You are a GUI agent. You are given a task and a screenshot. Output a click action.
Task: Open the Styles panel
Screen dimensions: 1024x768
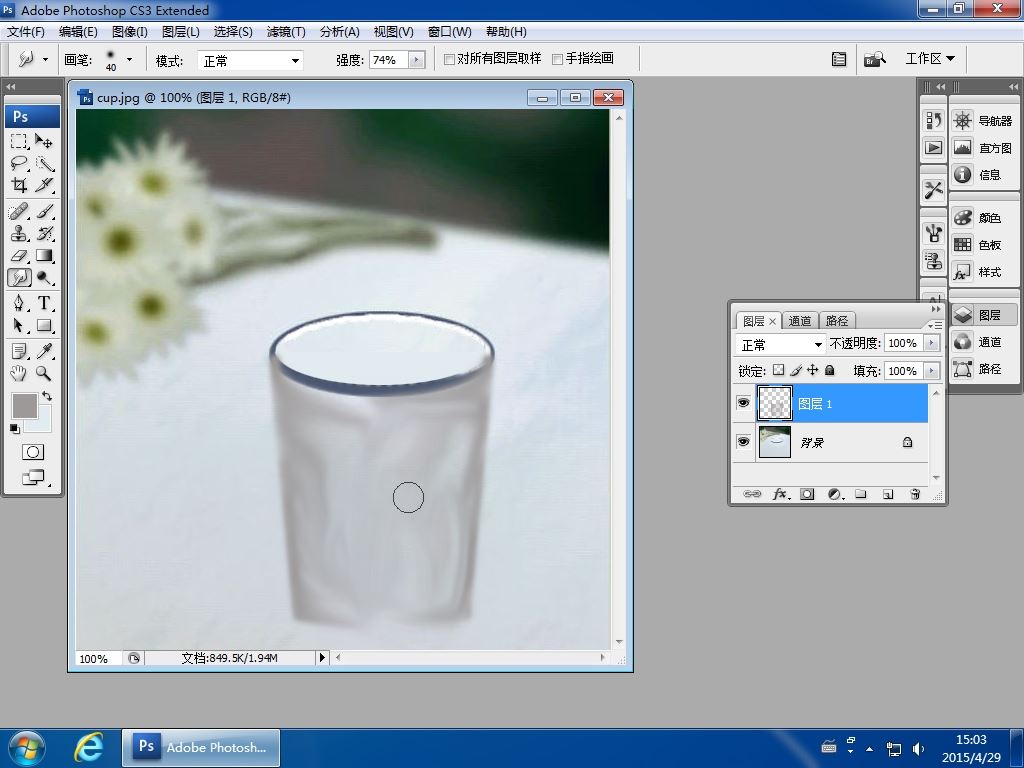tap(982, 272)
